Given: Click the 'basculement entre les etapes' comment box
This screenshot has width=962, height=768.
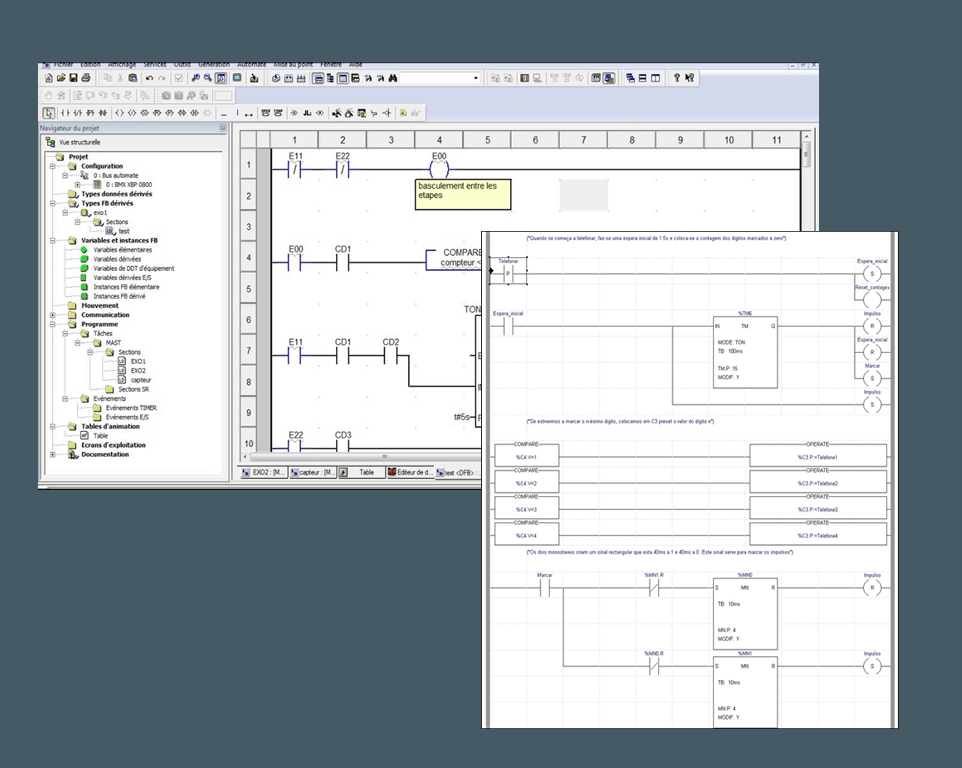Looking at the screenshot, I should 463,194.
